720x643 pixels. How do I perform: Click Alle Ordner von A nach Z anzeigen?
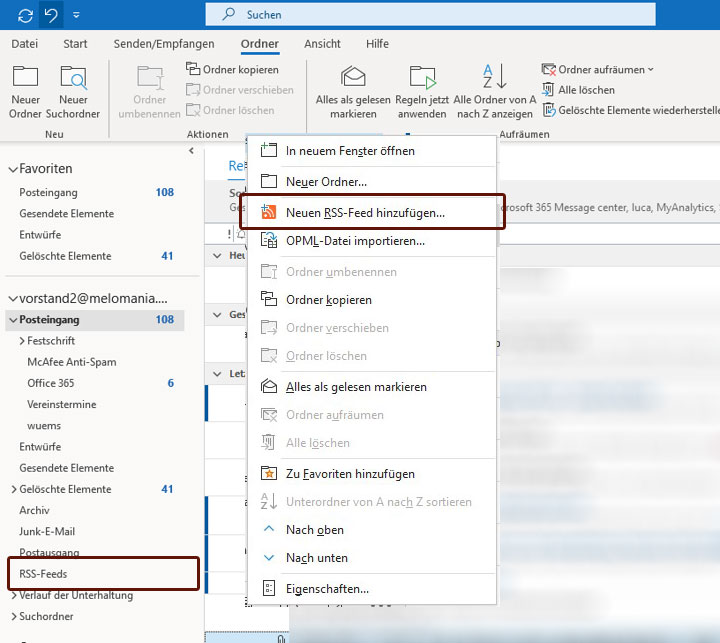click(495, 92)
